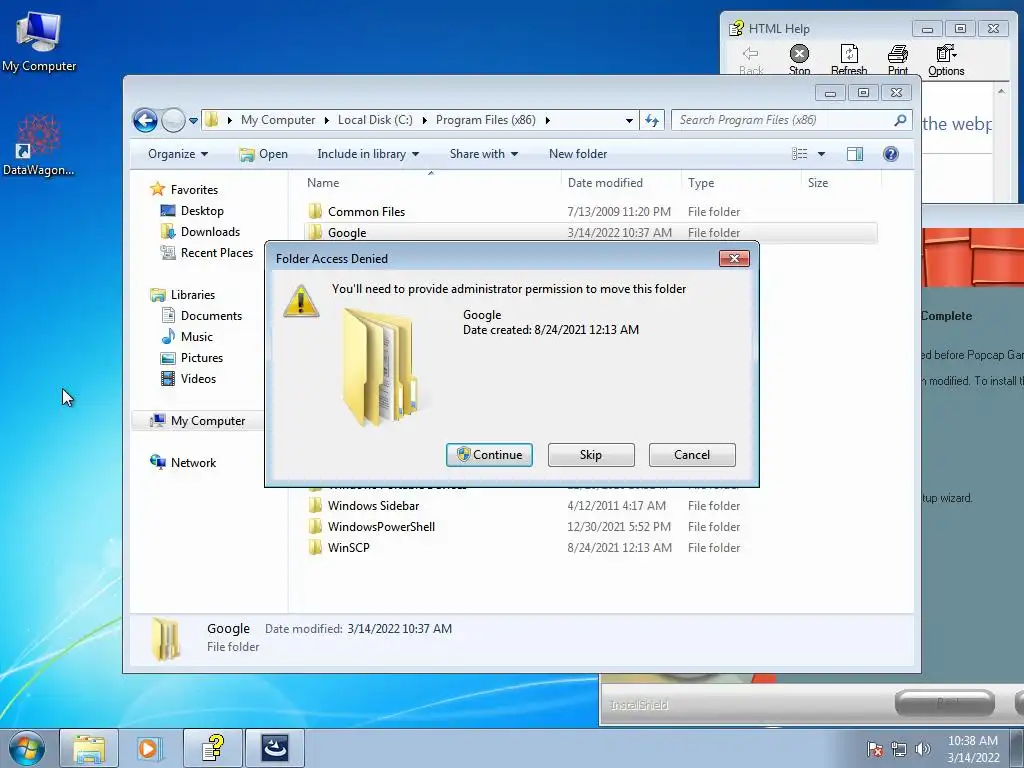The image size is (1024, 768).
Task: Open Downloads in Favorites
Action: pos(210,232)
